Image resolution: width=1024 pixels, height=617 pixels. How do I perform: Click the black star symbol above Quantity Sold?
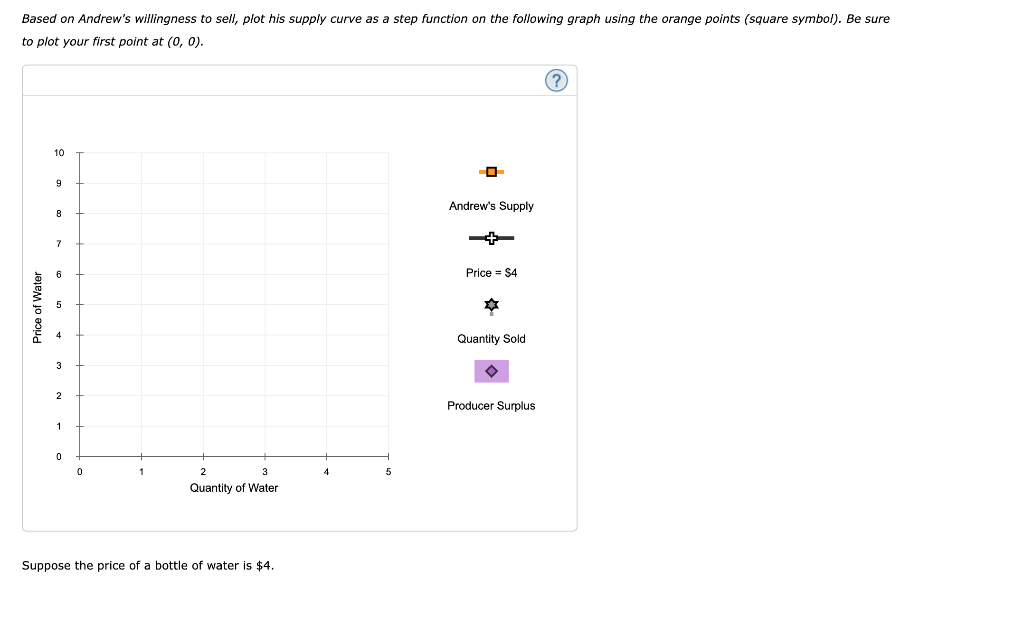pos(491,305)
